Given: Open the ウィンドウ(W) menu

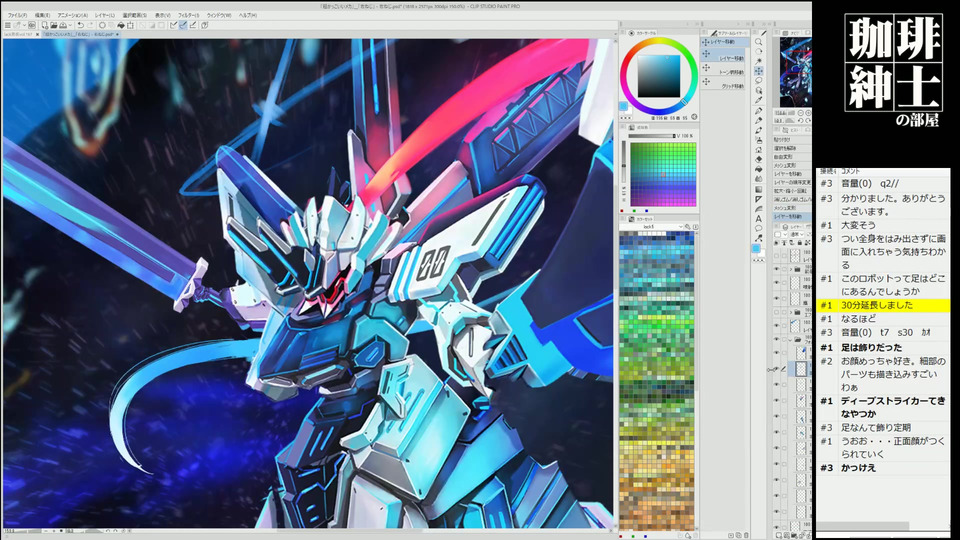Looking at the screenshot, I should 219,15.
